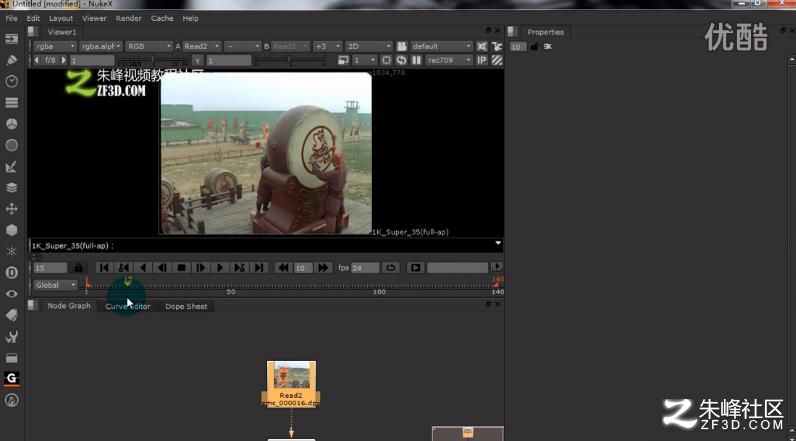Image resolution: width=796 pixels, height=441 pixels.
Task: Open the rgba.alpha channel dropdown
Action: [x=101, y=46]
